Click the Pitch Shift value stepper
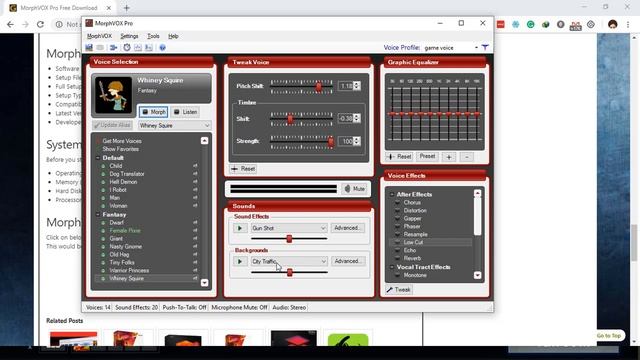The width and height of the screenshot is (640, 360). click(x=357, y=86)
